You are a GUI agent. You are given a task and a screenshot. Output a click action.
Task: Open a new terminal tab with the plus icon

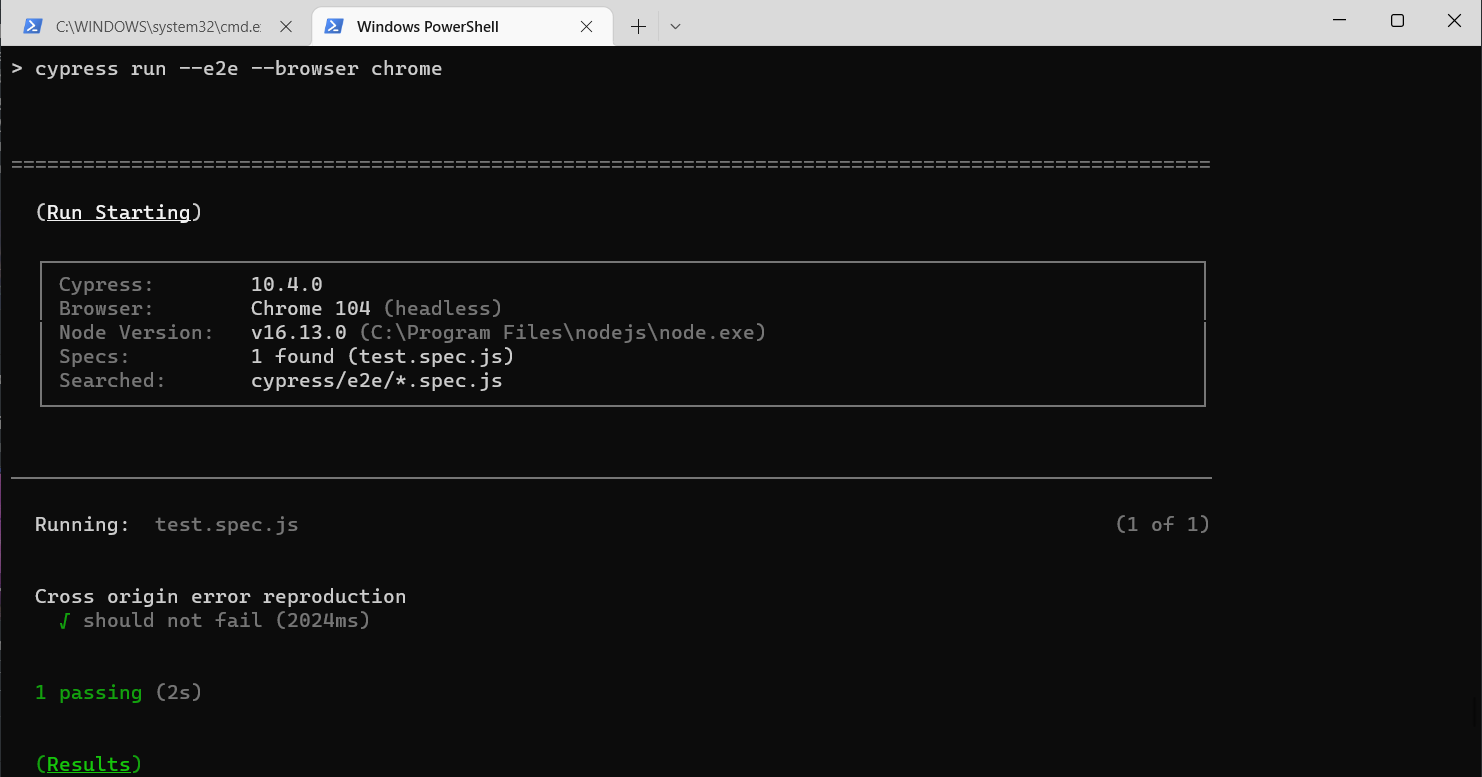coord(637,26)
